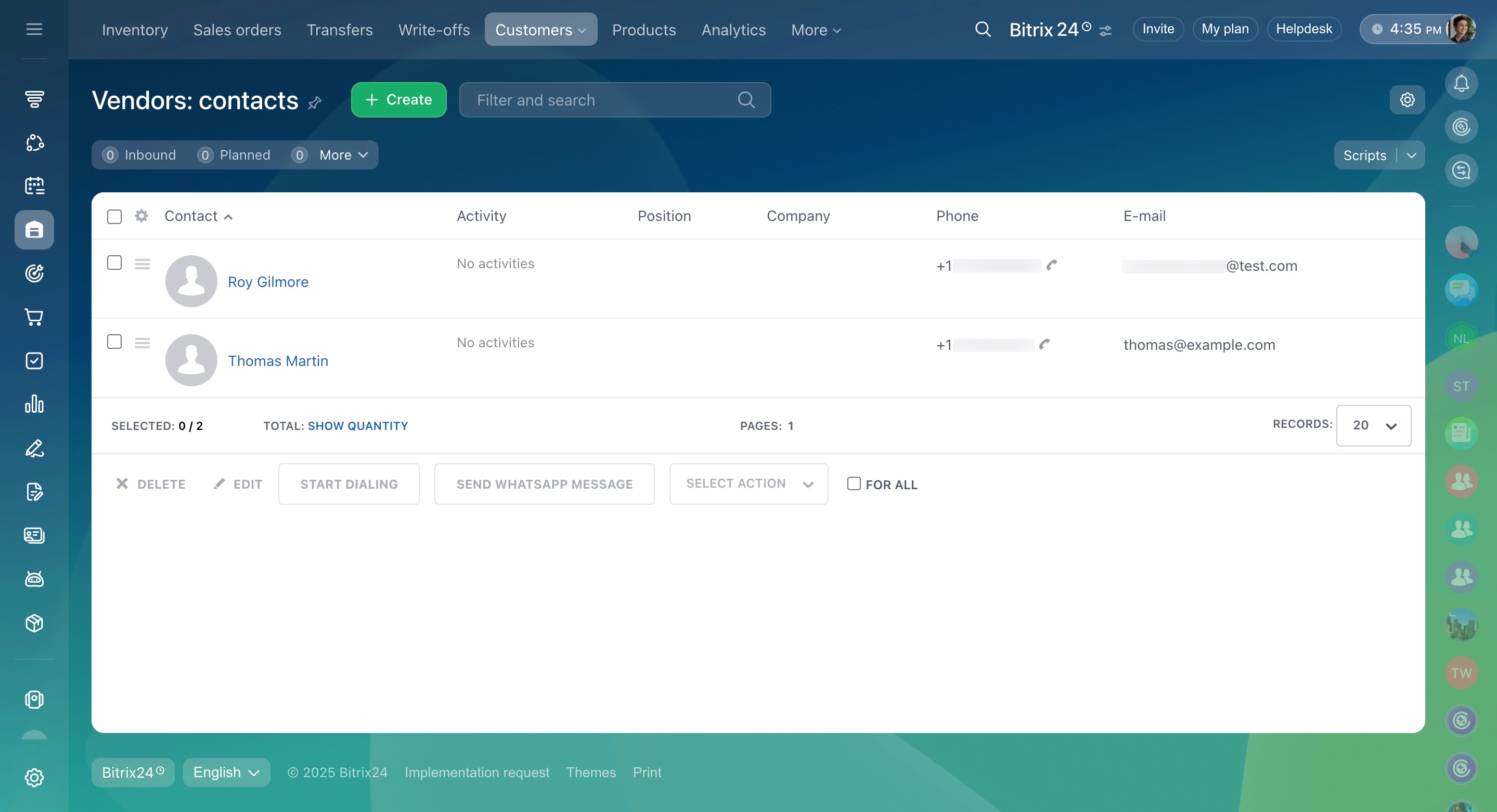Click the top search magnifier icon
The height and width of the screenshot is (812, 1497).
point(982,29)
